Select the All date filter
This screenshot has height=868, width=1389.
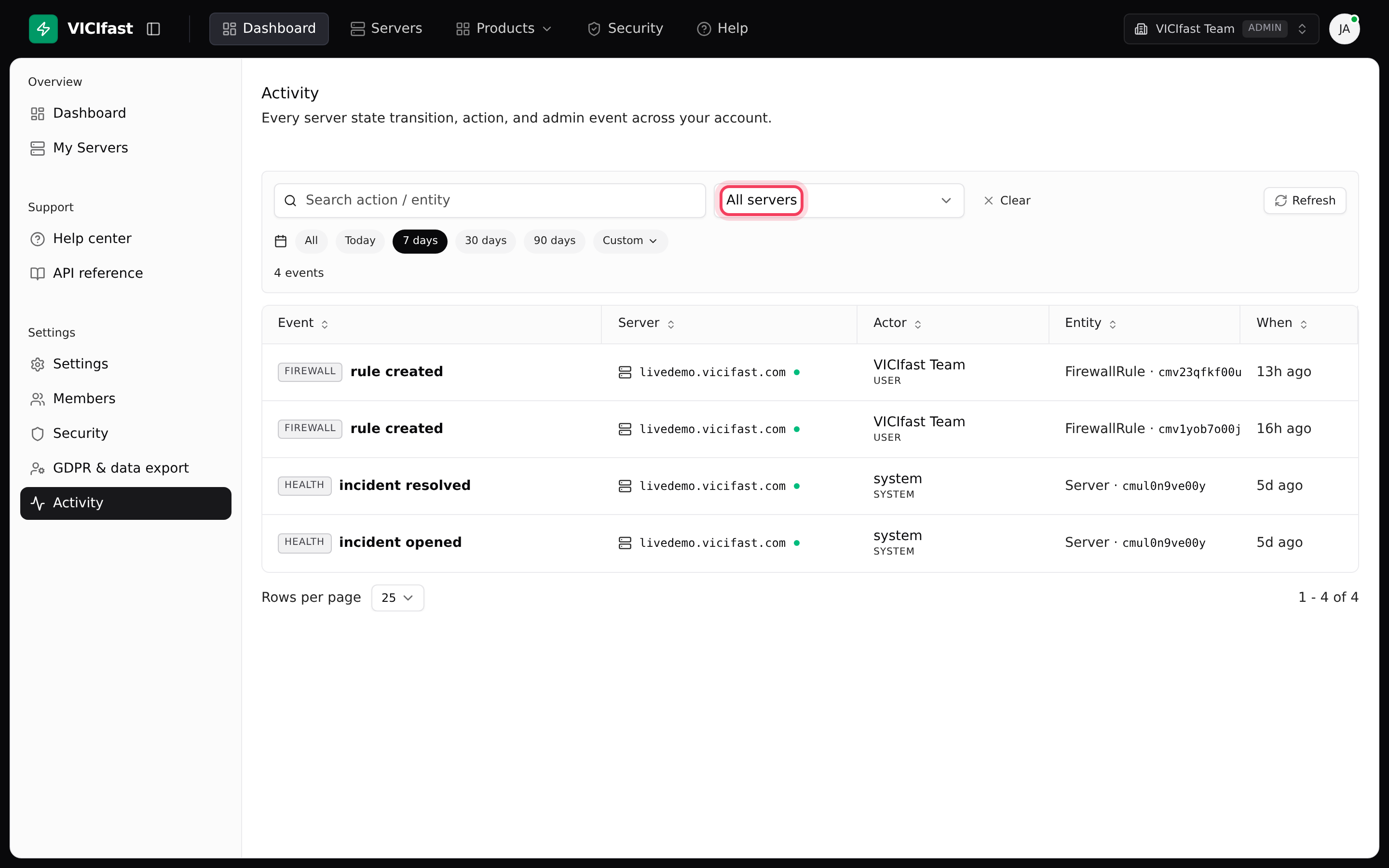(x=311, y=241)
